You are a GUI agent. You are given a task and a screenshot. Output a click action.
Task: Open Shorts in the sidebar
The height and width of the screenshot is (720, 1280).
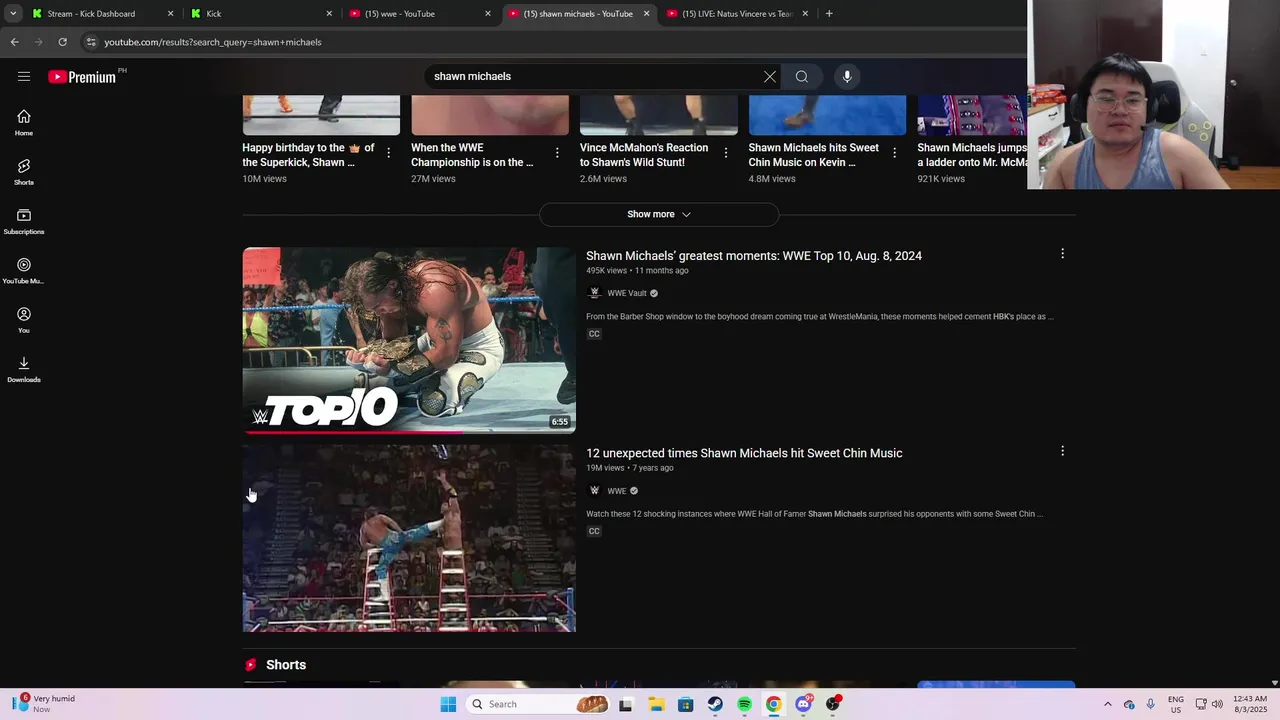[24, 172]
